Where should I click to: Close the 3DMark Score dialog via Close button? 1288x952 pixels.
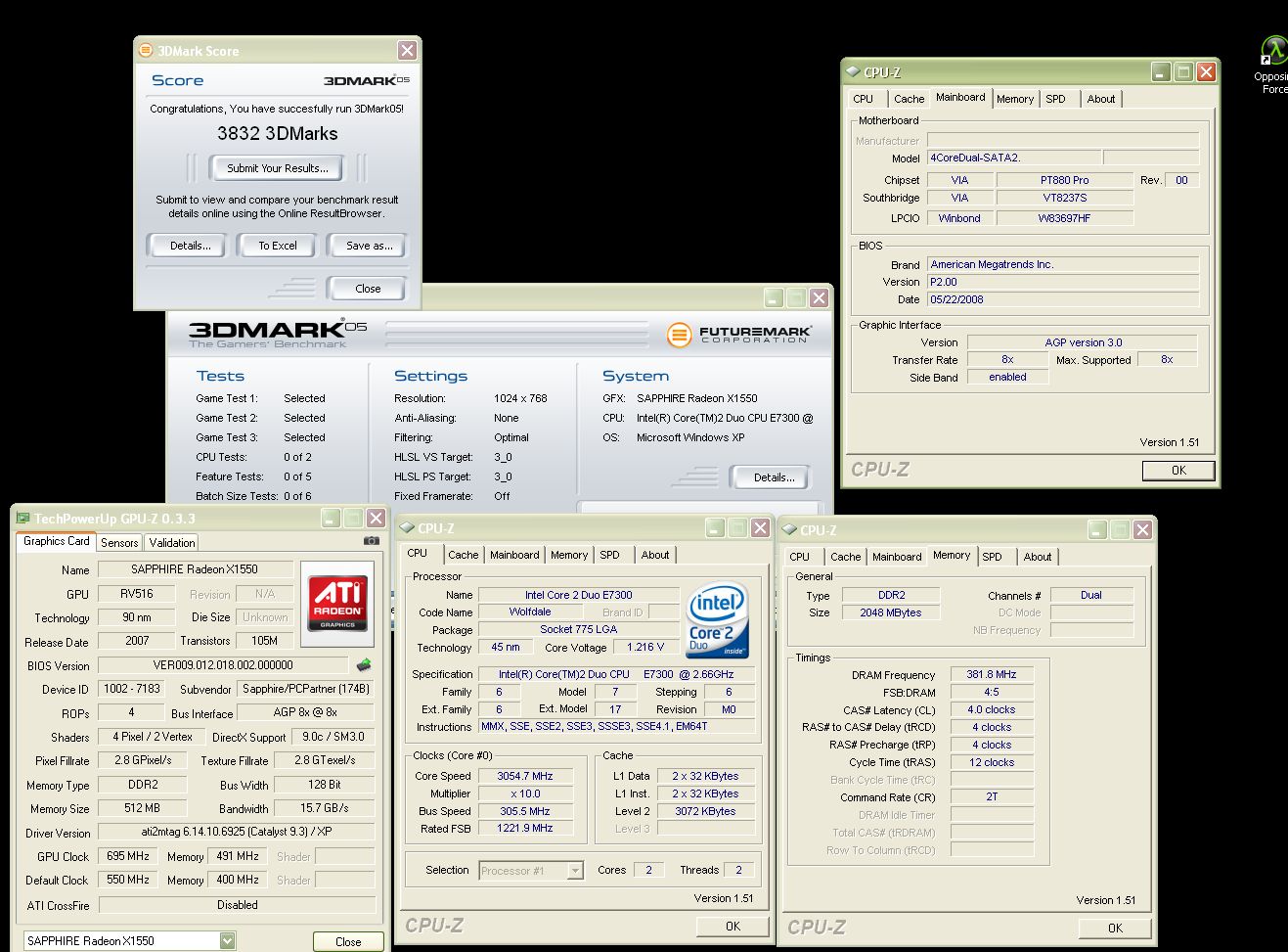[x=368, y=289]
